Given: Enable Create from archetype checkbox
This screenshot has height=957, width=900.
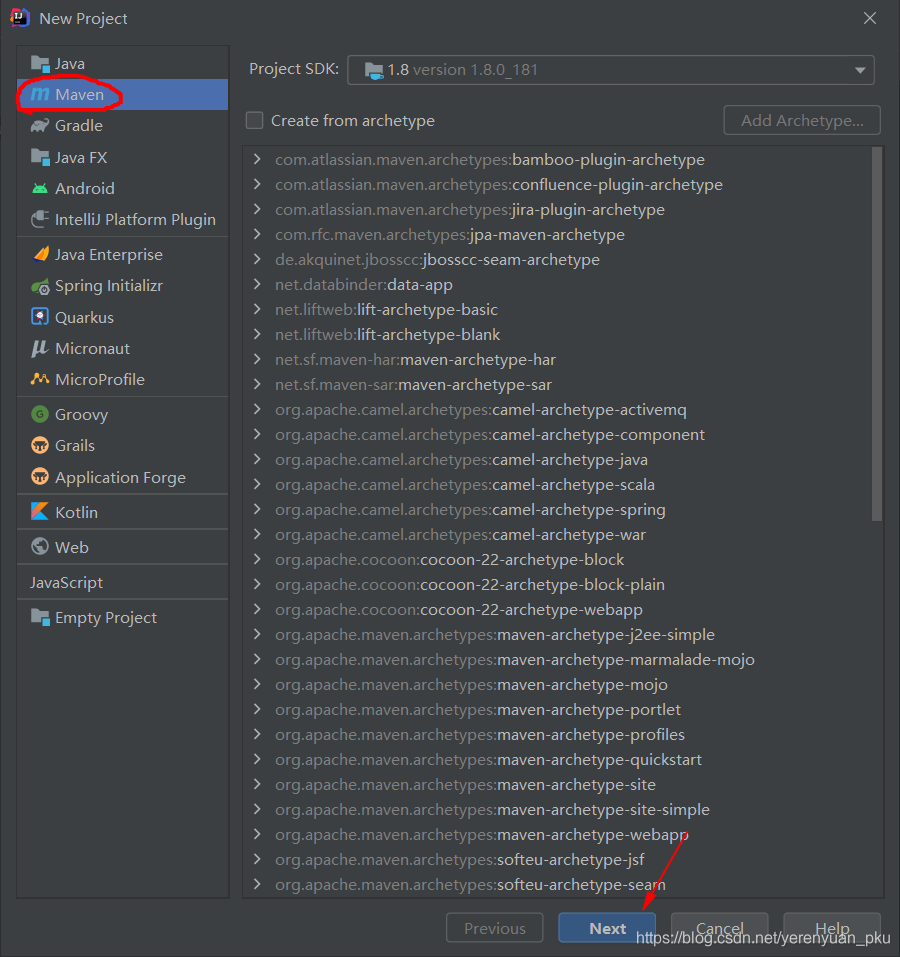Looking at the screenshot, I should click(254, 120).
